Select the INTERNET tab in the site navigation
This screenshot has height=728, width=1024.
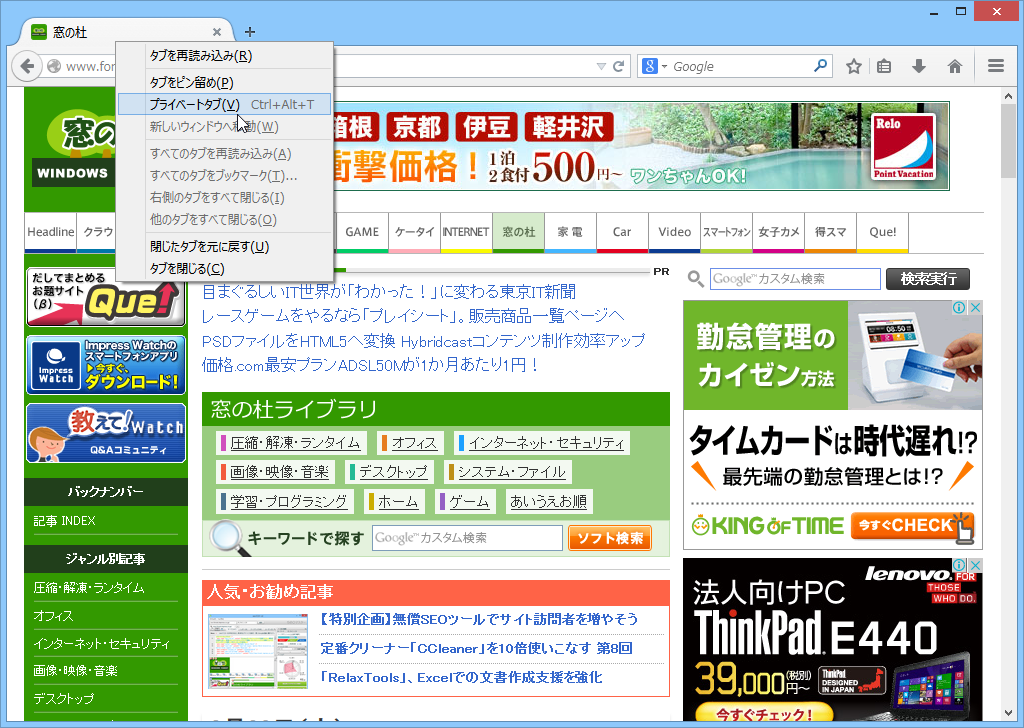465,232
